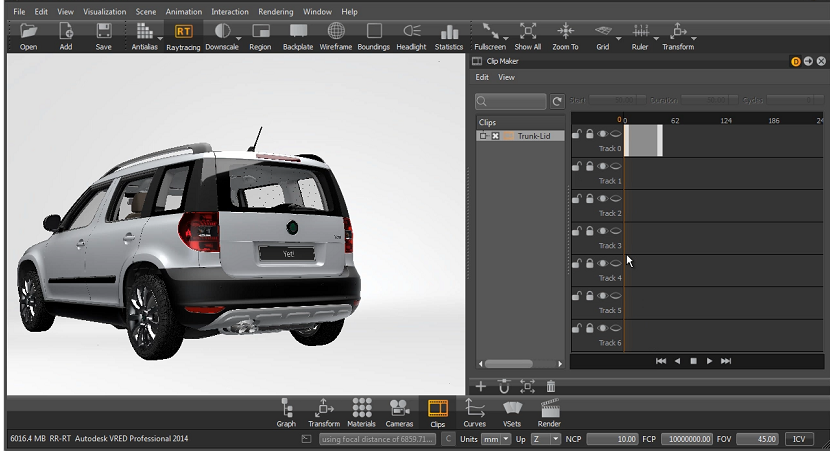Click the trash delete icon
This screenshot has width=830, height=452.
tap(551, 386)
